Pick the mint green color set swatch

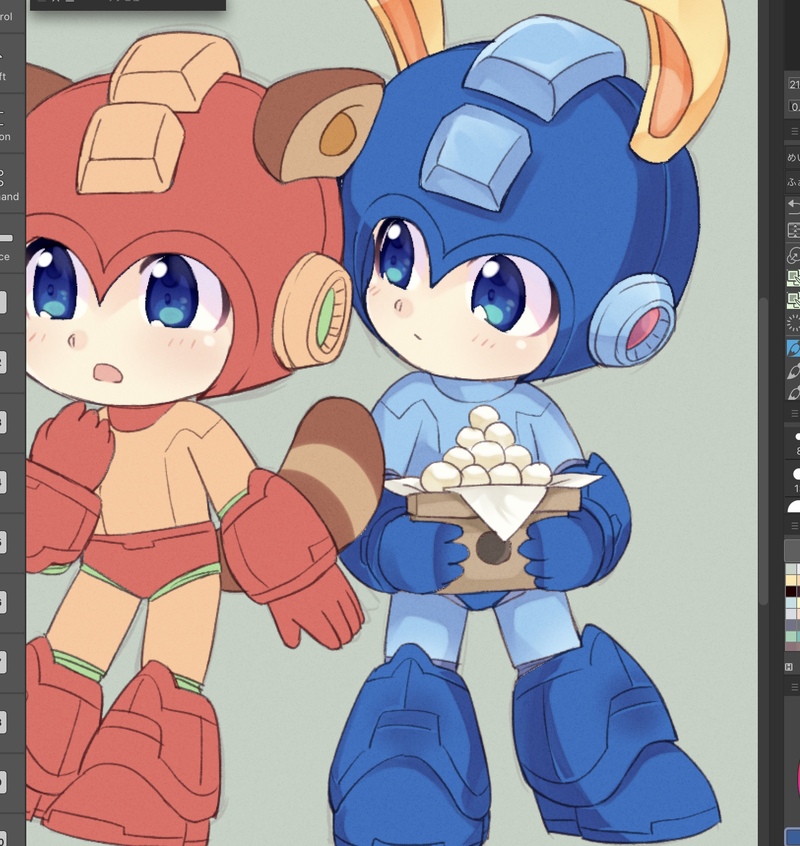[792, 636]
